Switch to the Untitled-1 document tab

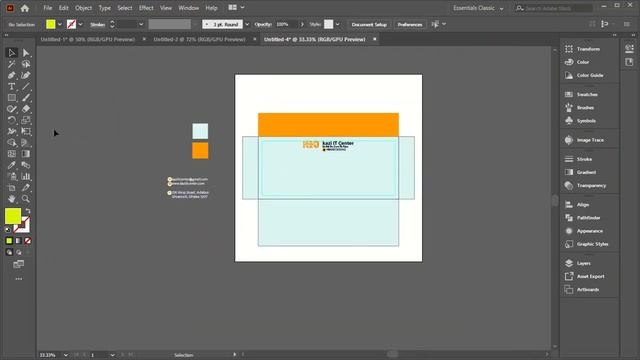[x=87, y=40]
